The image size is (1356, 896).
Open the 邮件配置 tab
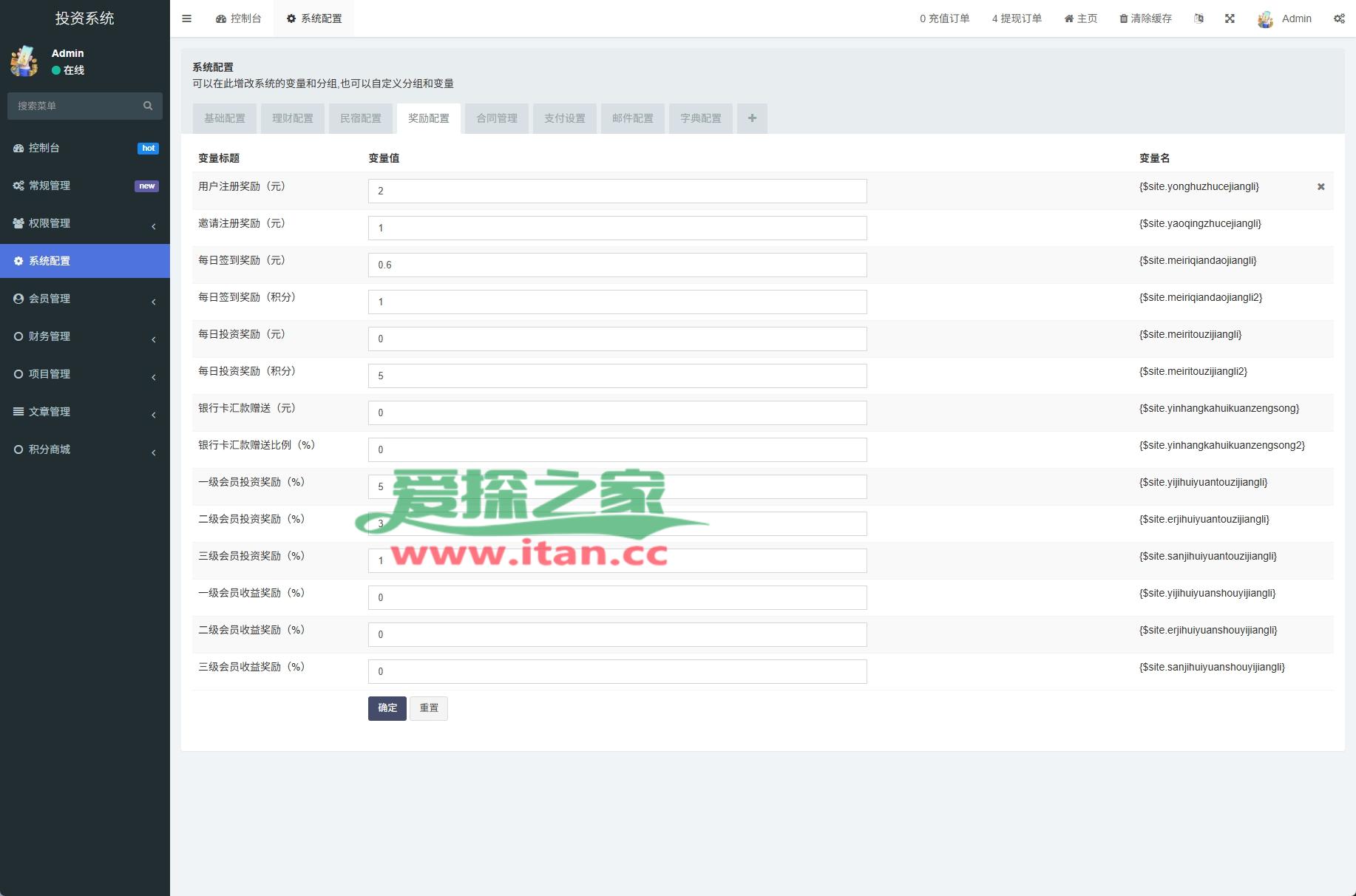pos(633,118)
